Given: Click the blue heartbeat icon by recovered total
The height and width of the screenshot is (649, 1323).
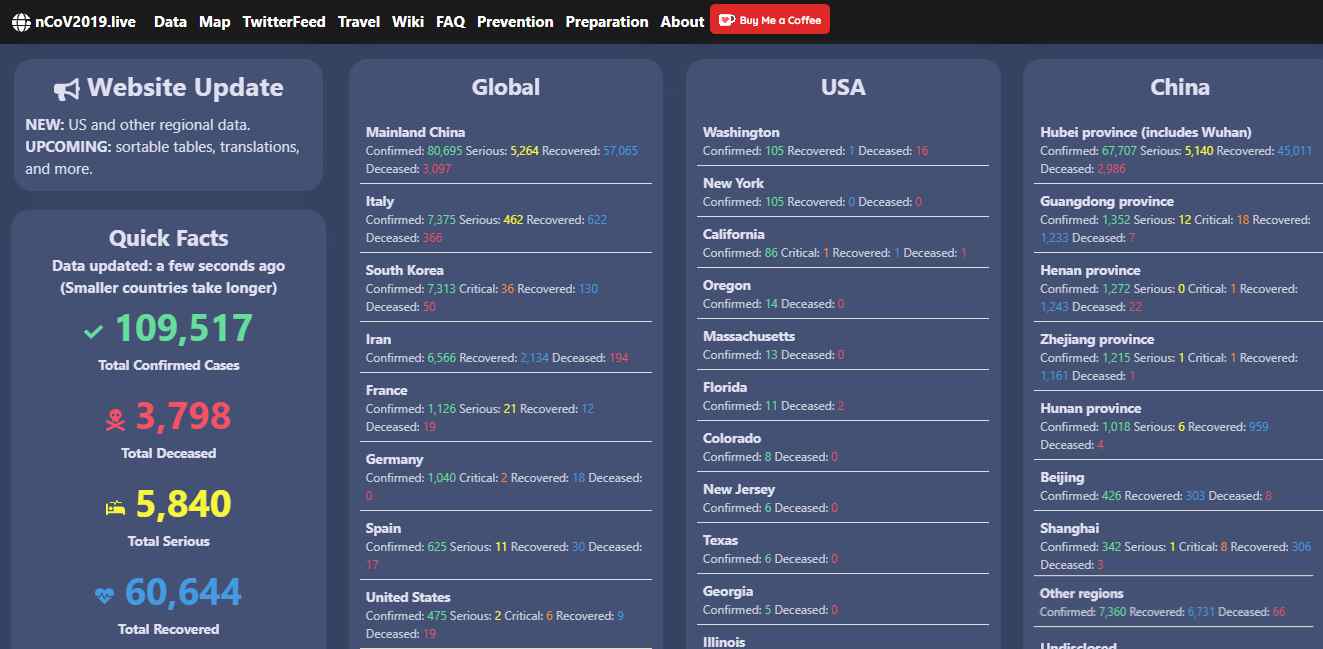Looking at the screenshot, I should pos(105,595).
